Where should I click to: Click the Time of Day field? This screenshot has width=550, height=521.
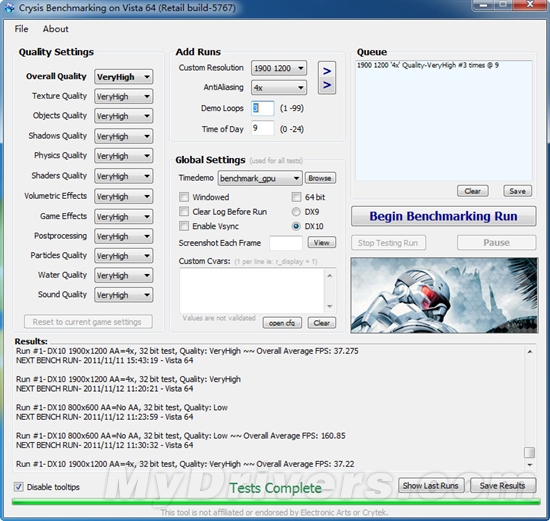click(x=262, y=128)
